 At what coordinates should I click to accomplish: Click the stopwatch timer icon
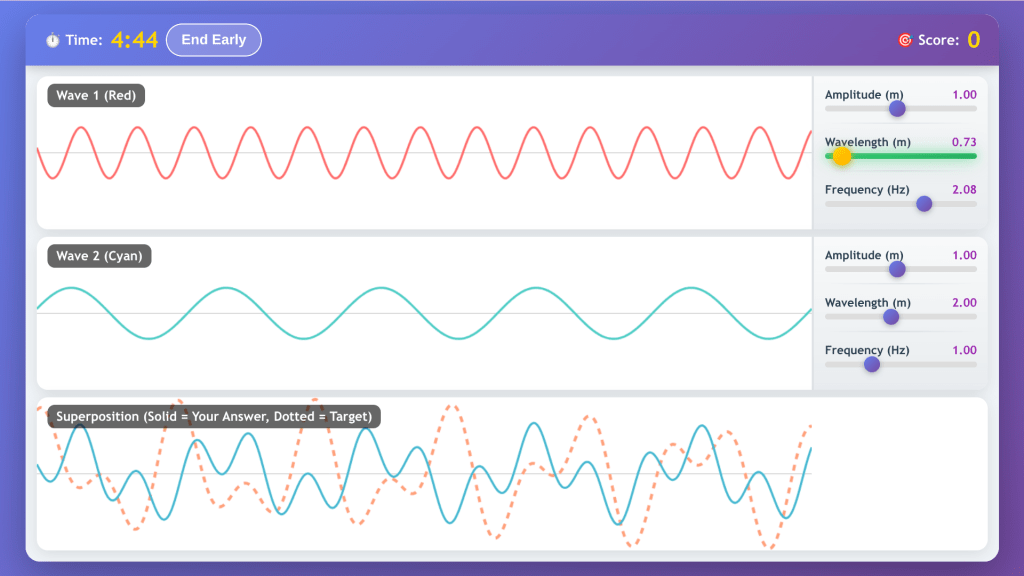(52, 40)
